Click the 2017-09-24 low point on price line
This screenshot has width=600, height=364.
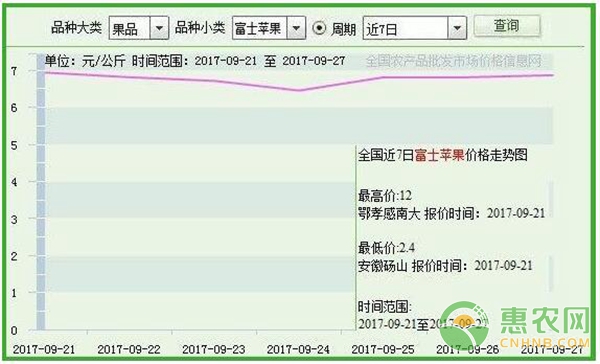(299, 91)
